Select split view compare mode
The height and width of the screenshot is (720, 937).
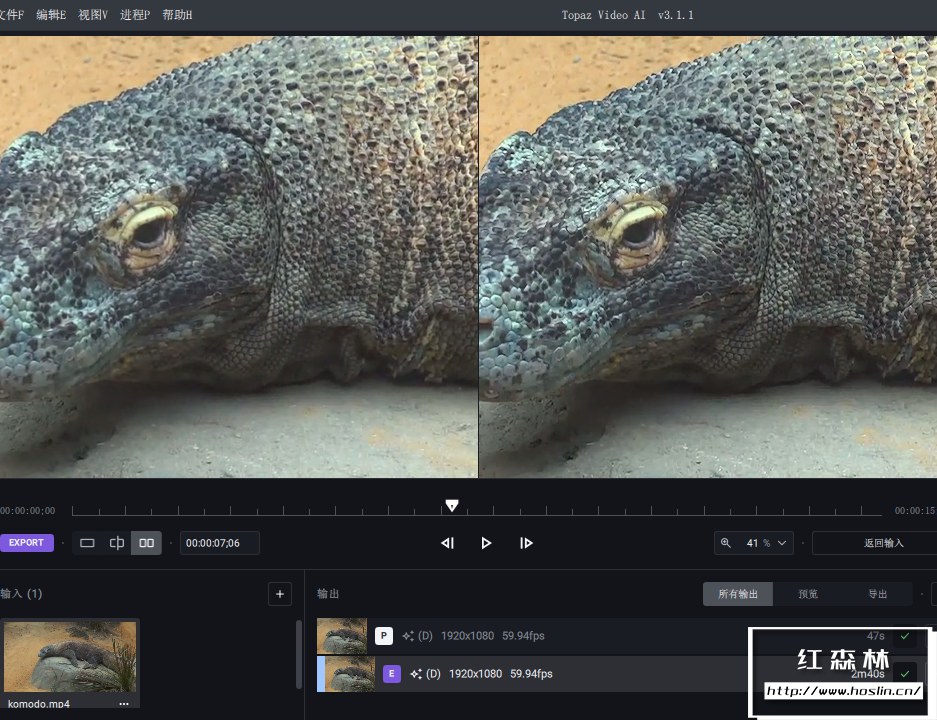(x=117, y=543)
